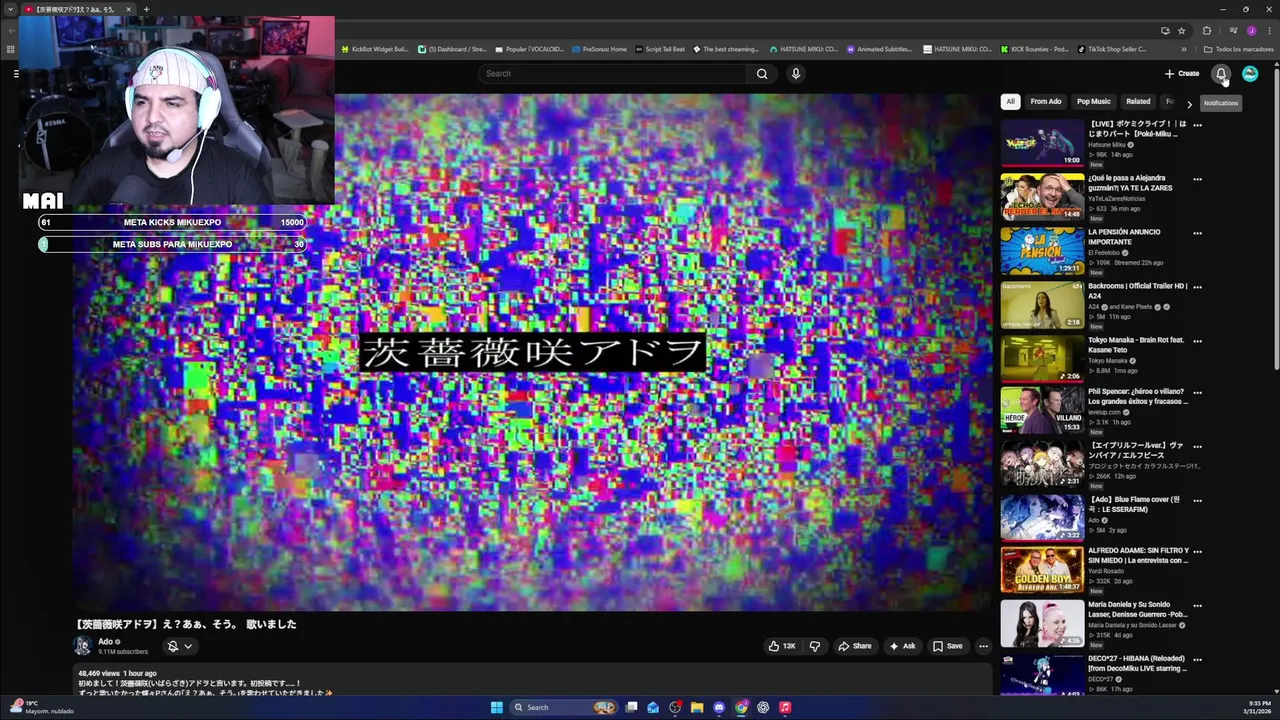Open taskbar clock and date
The image size is (1280, 720).
coord(1258,707)
